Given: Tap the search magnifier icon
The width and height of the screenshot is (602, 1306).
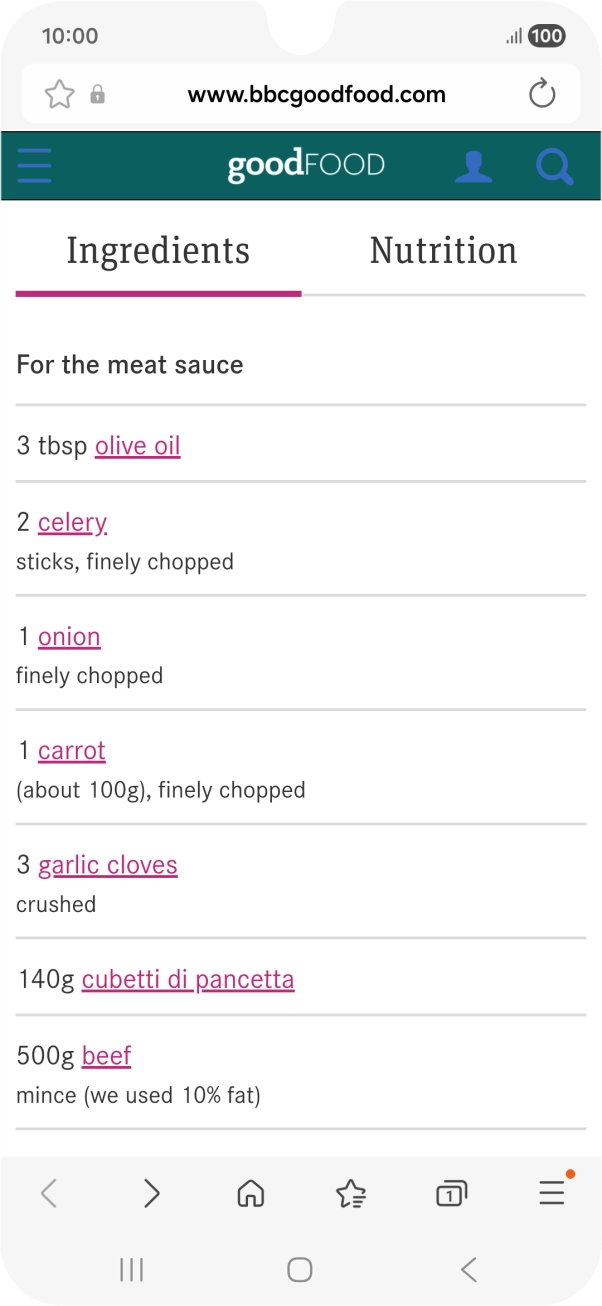Looking at the screenshot, I should click(x=554, y=166).
